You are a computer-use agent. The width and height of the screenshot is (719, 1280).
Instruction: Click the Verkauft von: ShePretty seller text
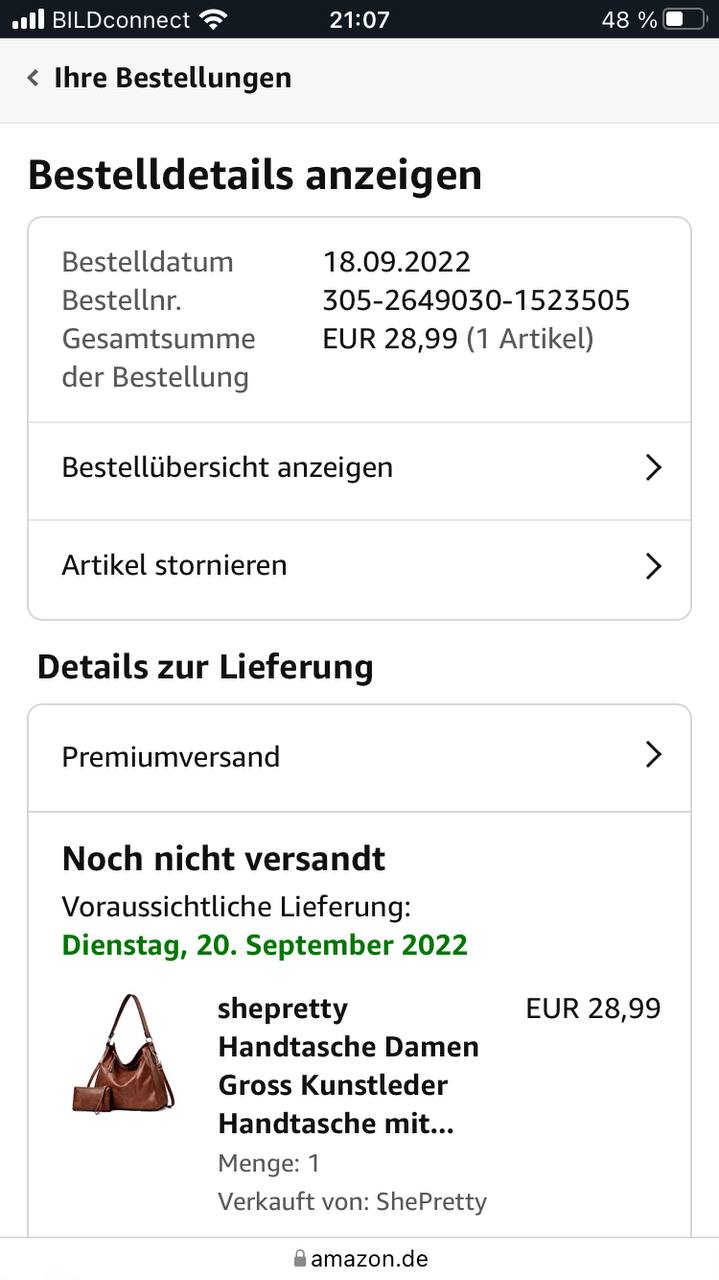[352, 1201]
